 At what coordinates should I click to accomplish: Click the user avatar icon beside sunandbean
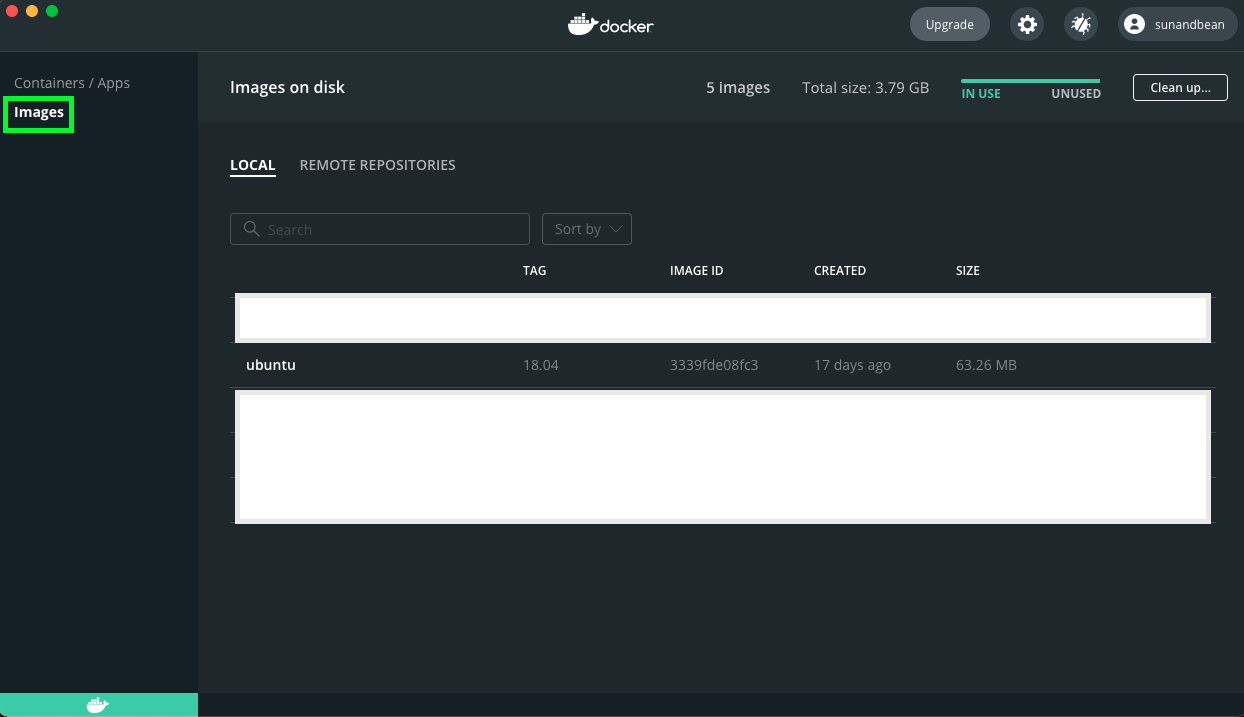pos(1134,25)
